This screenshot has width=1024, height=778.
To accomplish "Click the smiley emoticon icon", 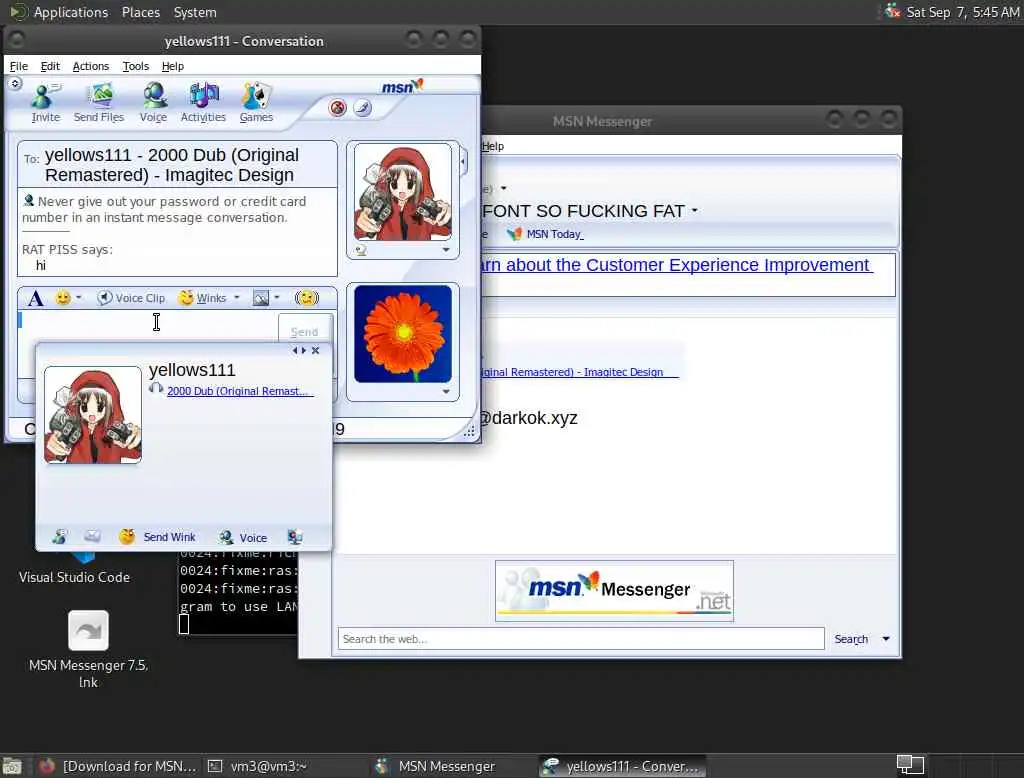I will point(63,298).
